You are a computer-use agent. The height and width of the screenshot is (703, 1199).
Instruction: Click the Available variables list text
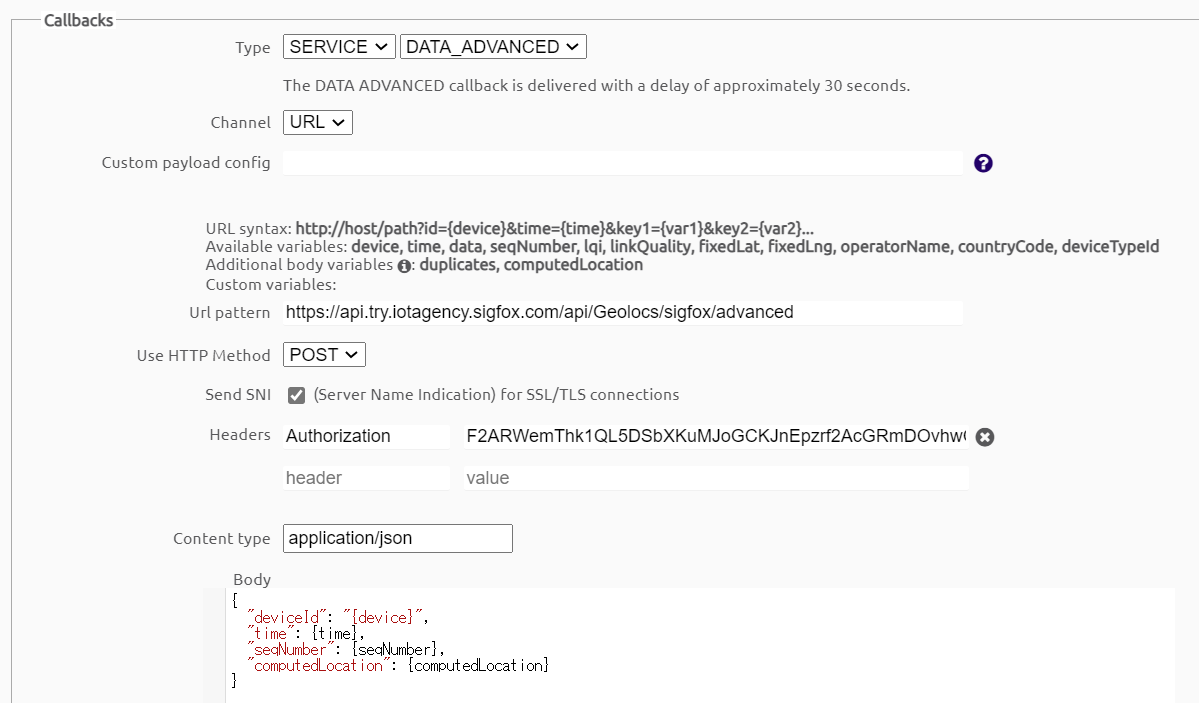click(x=755, y=246)
